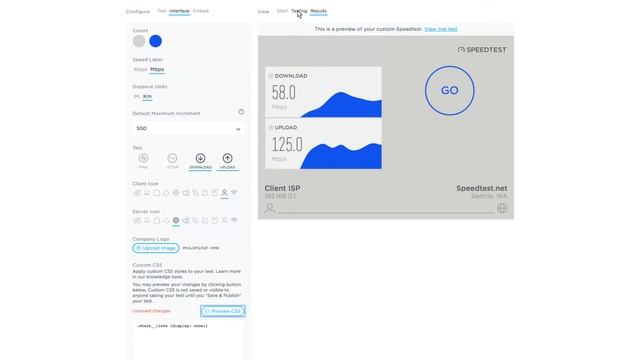The image size is (640, 360).
Task: Click the Client ISP label
Action: pos(282,189)
